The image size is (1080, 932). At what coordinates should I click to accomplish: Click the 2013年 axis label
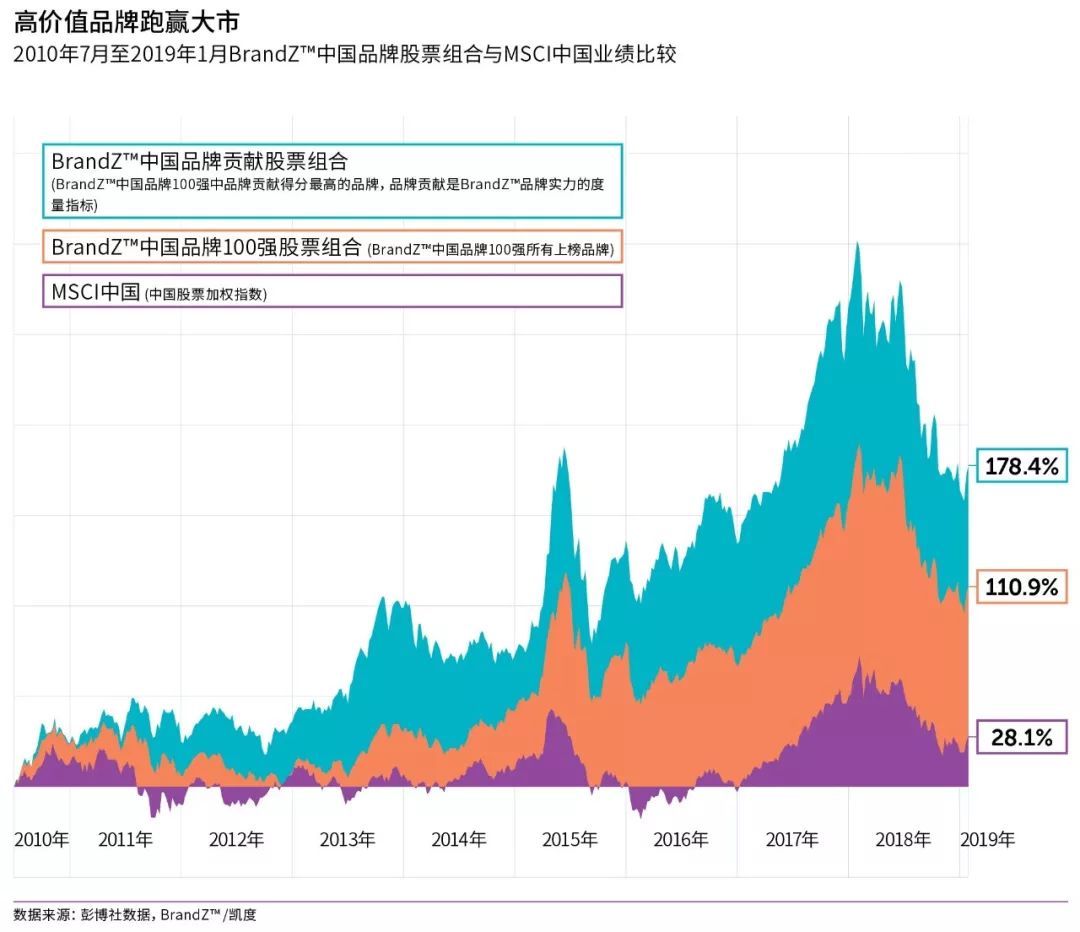click(x=347, y=840)
